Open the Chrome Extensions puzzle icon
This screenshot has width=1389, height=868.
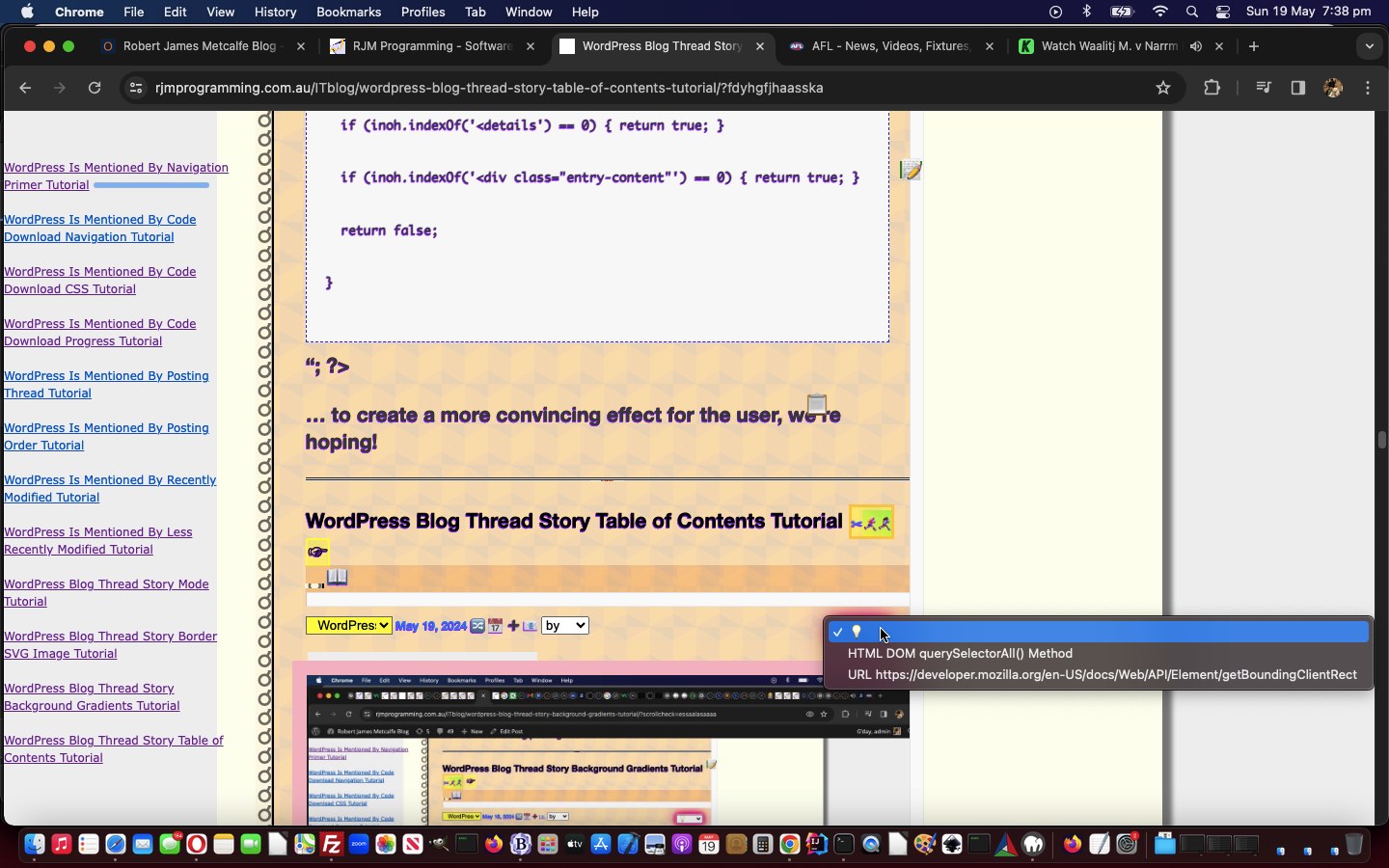(1212, 88)
